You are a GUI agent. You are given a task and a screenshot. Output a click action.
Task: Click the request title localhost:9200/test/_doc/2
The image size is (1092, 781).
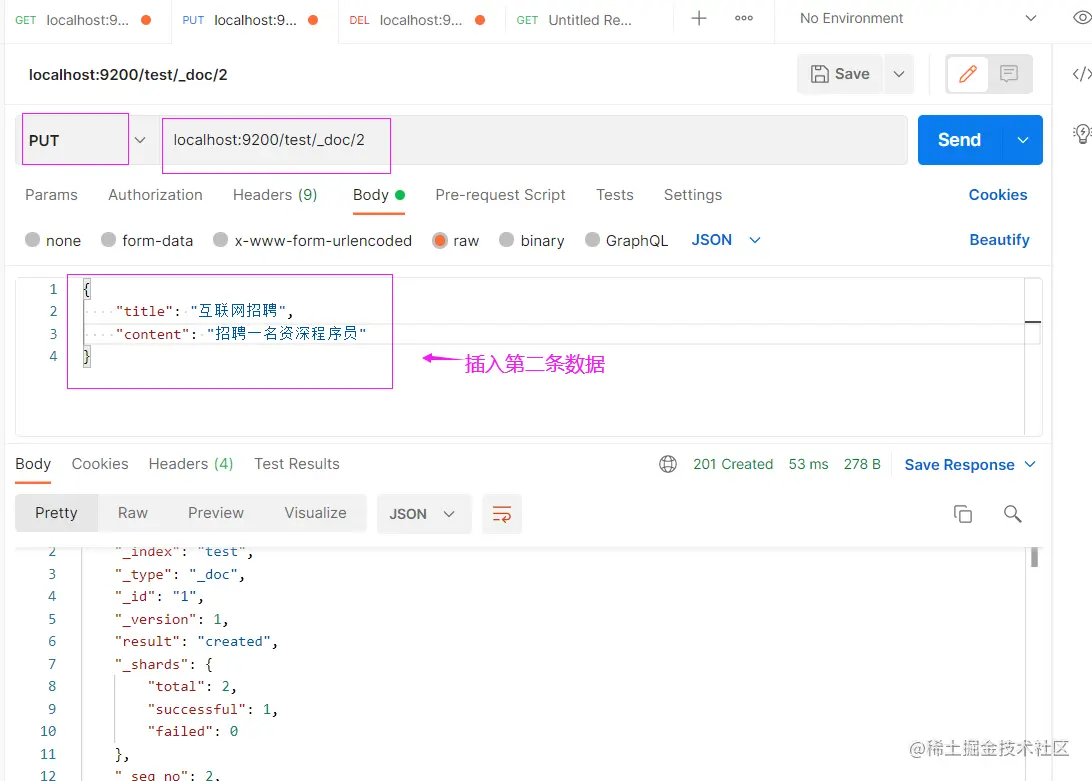coord(128,75)
